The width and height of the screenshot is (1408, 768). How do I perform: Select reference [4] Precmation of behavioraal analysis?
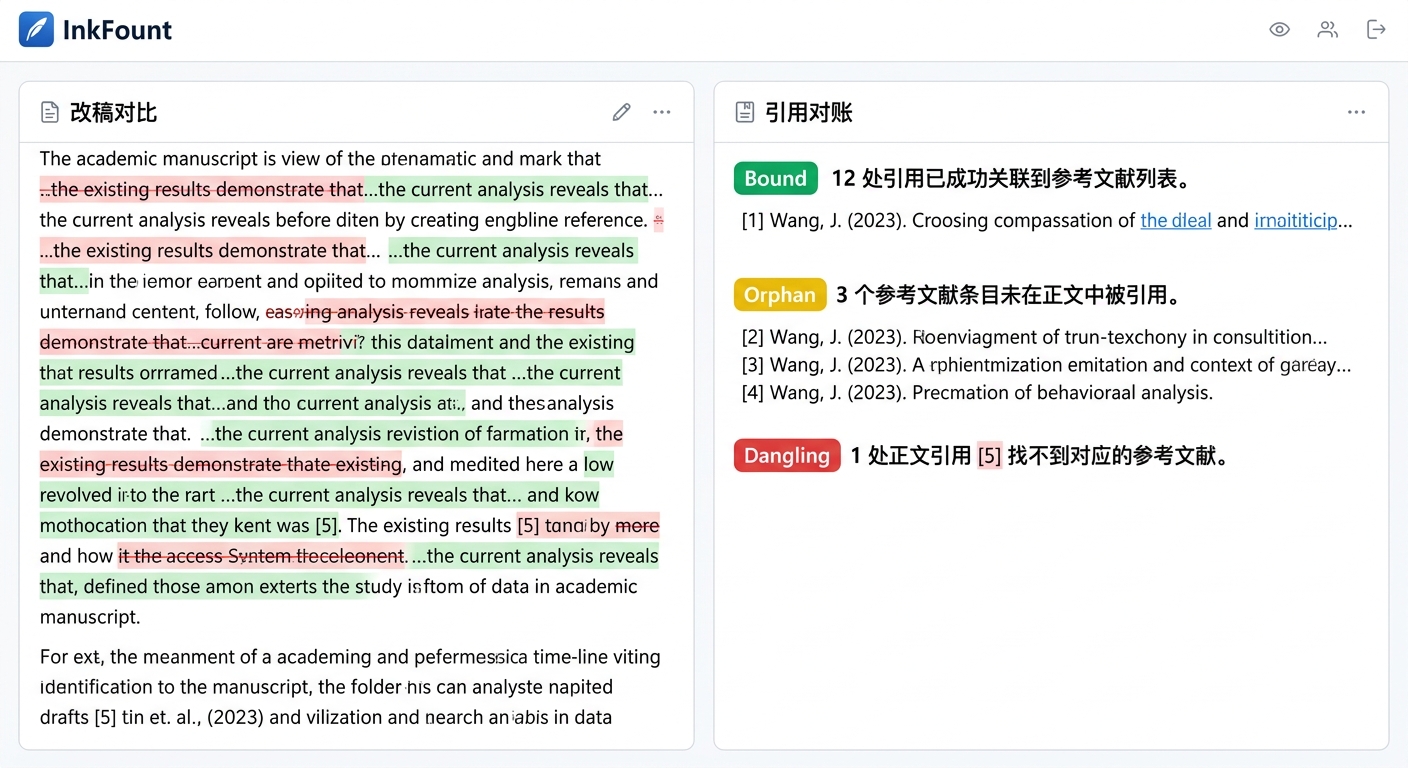[x=976, y=393]
